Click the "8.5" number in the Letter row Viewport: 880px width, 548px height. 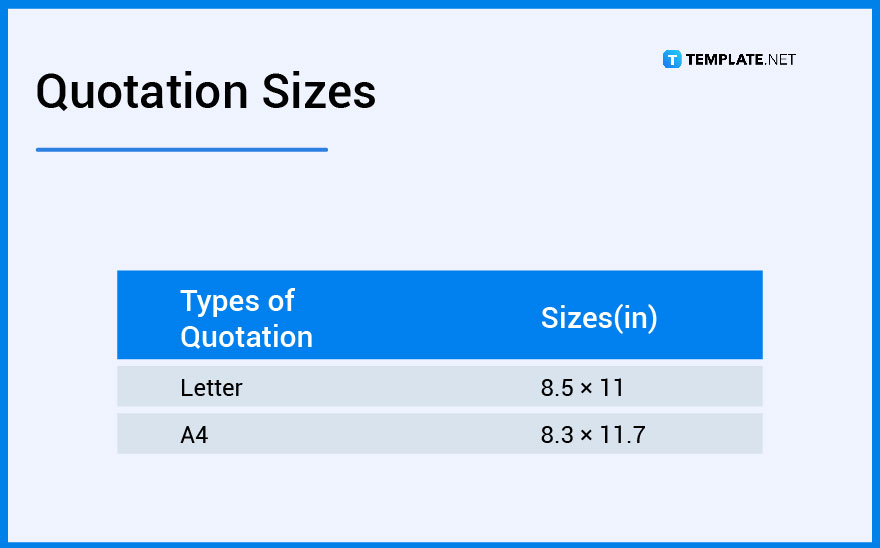(x=557, y=387)
